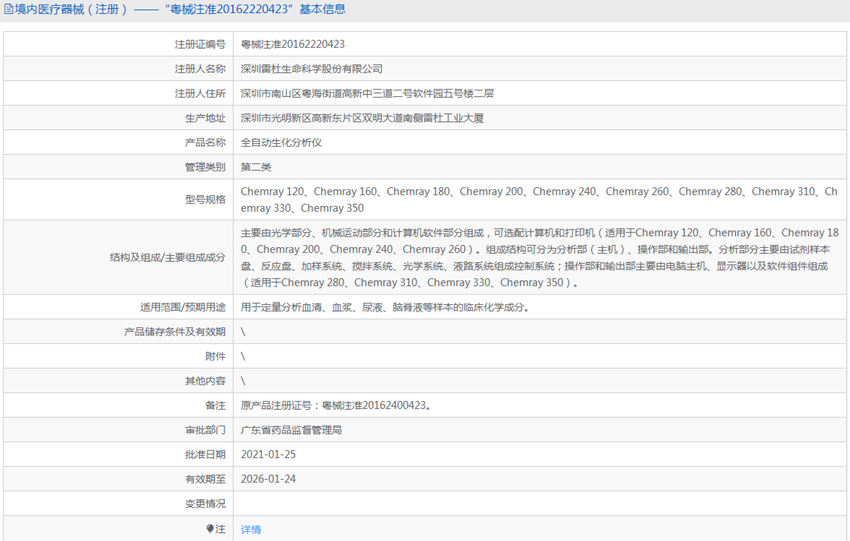This screenshot has width=850, height=541.
Task: Click the 其他内容 label
Action: pos(205,381)
